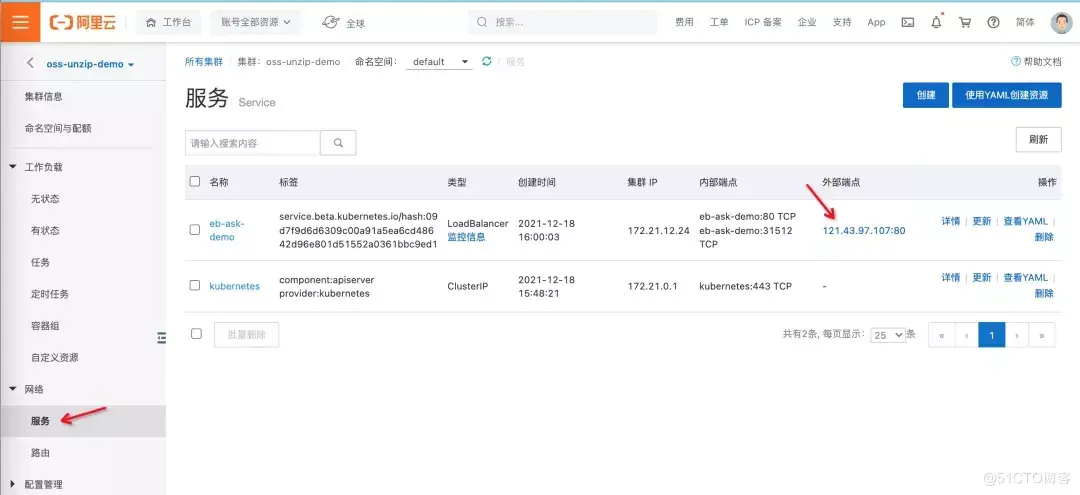This screenshot has height=495, width=1080.
Task: Tick the bottom select-all checkbox
Action: click(x=196, y=333)
